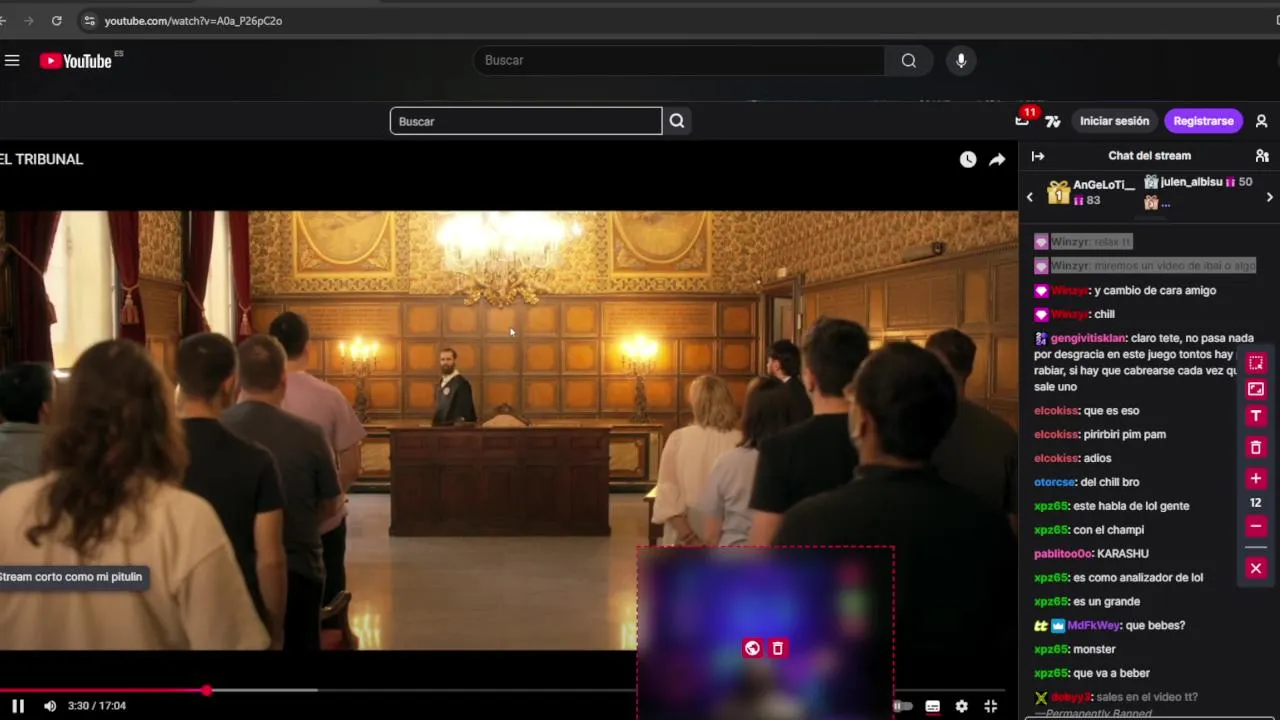Click username otorcse in chat
Viewport: 1280px width, 720px height.
(1055, 482)
